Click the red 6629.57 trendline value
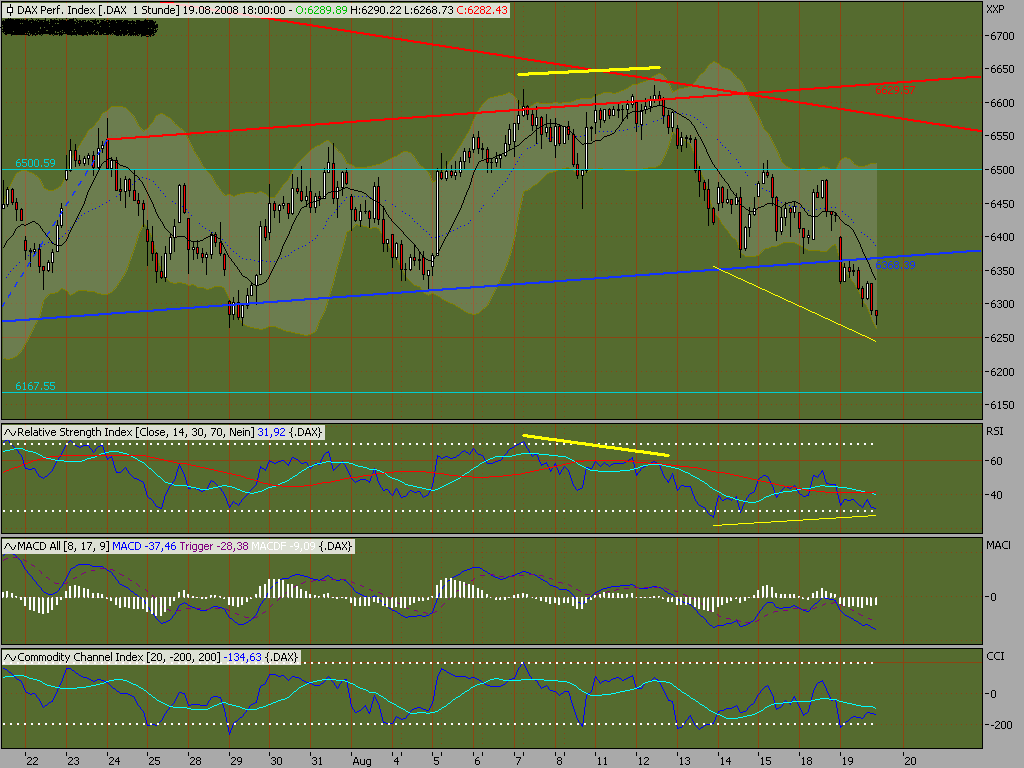Screen dimensions: 1024x768 (x=895, y=90)
